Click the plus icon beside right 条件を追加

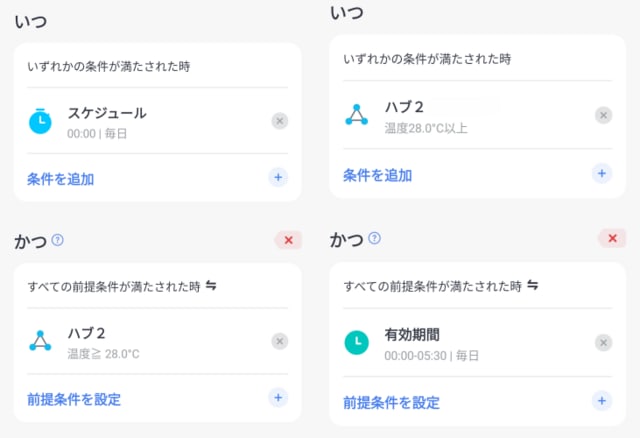point(602,173)
